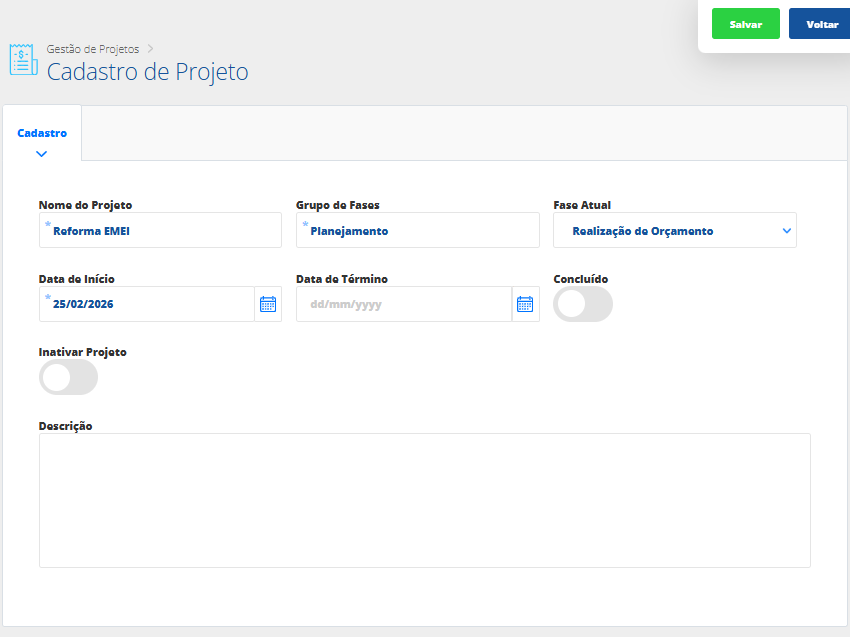This screenshot has height=637, width=850.
Task: Click the required asterisk in Nome do Projeto
Action: tap(47, 224)
